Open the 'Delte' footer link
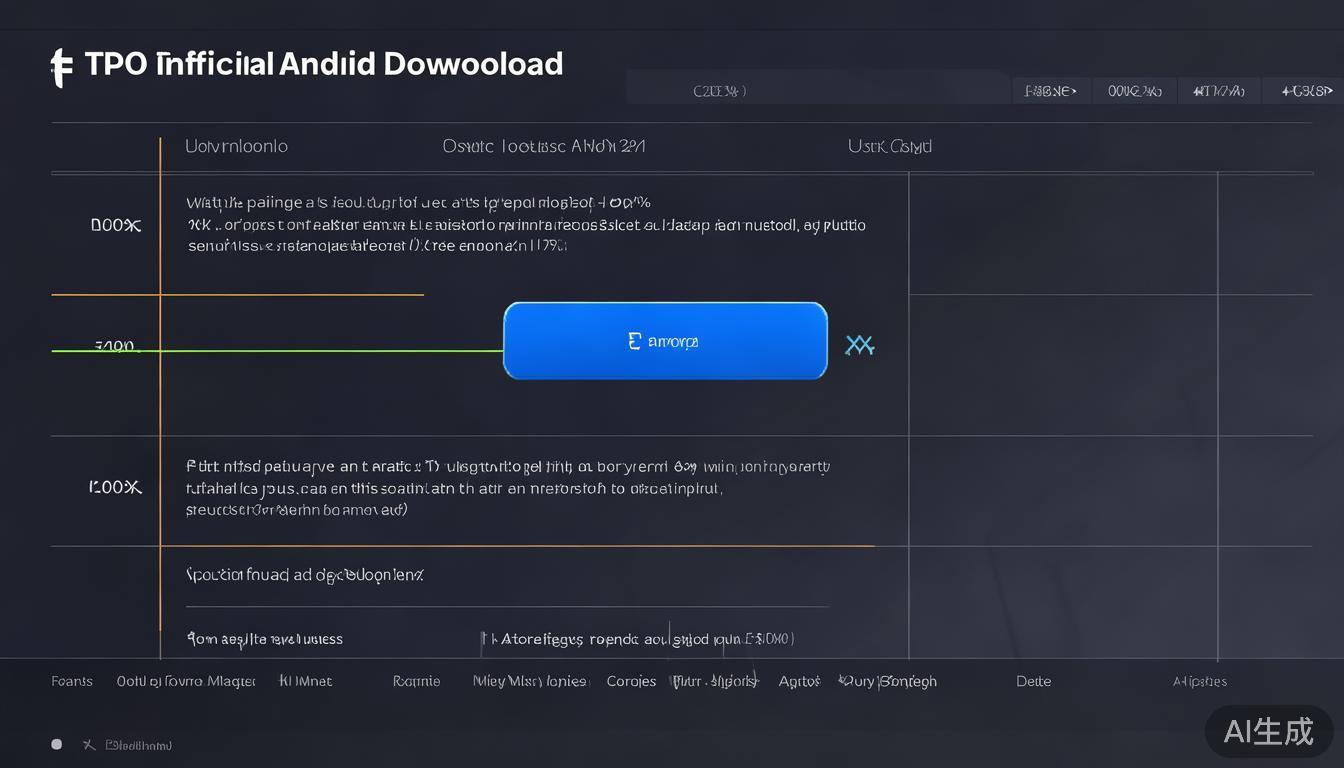Screen dimensions: 1344x768 click(x=1033, y=681)
